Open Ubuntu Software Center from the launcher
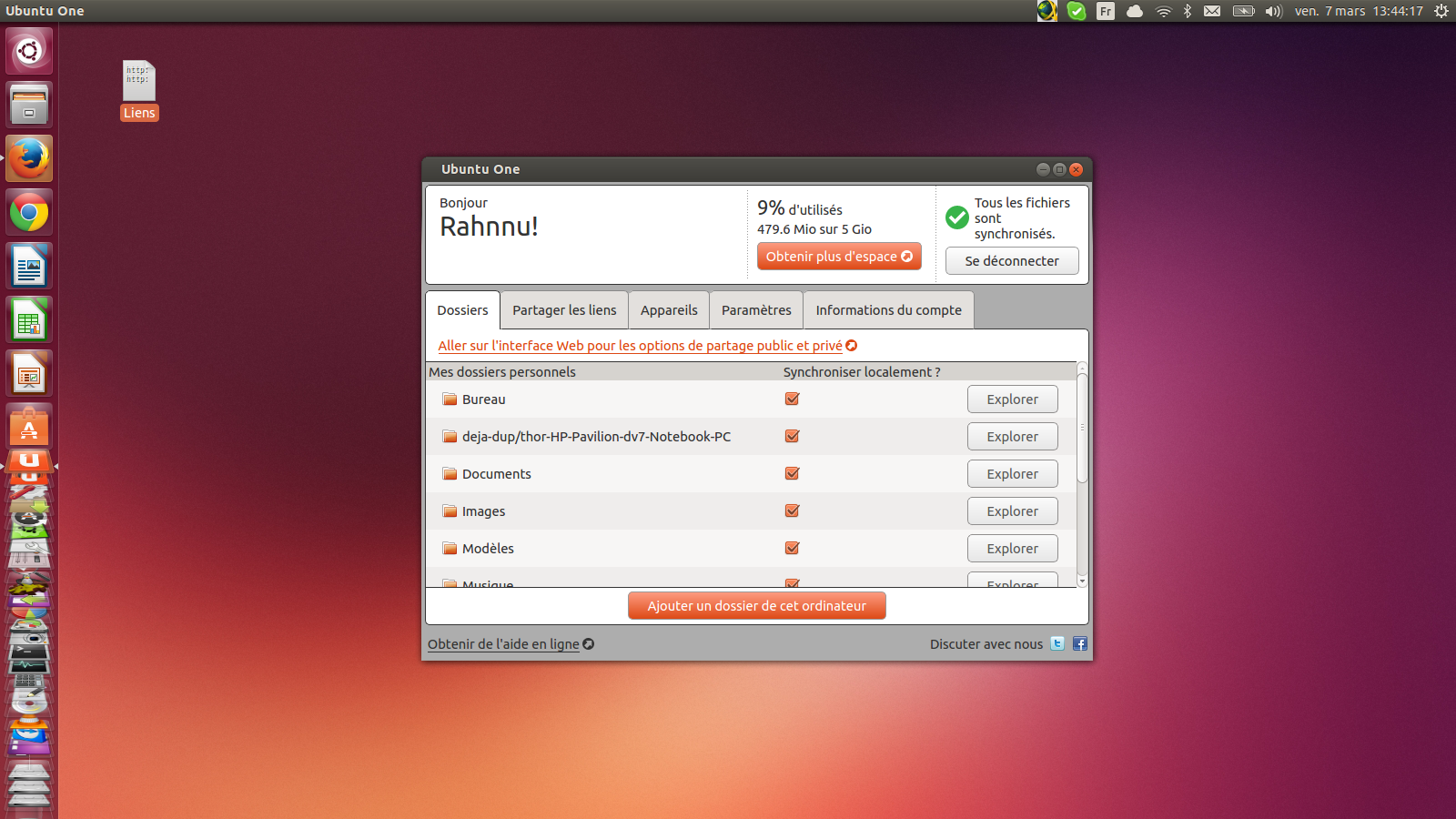 pos(29,426)
